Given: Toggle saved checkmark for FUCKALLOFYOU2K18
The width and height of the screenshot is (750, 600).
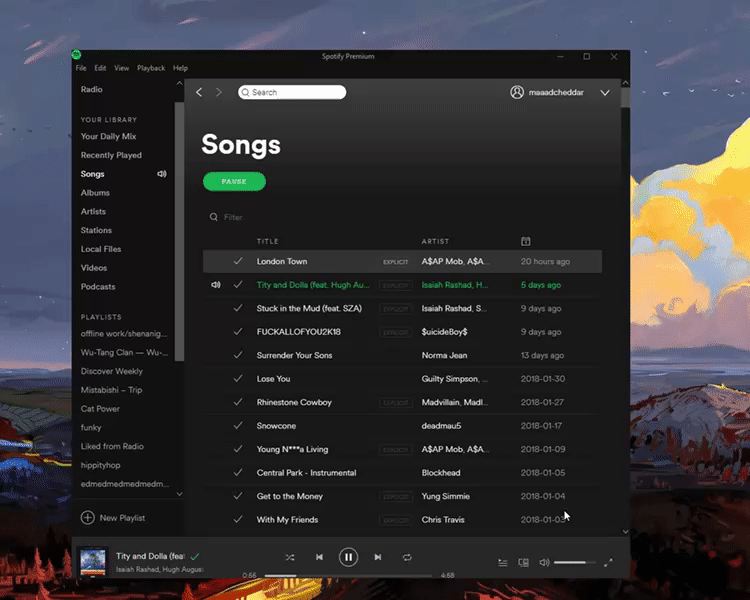Looking at the screenshot, I should [x=238, y=332].
